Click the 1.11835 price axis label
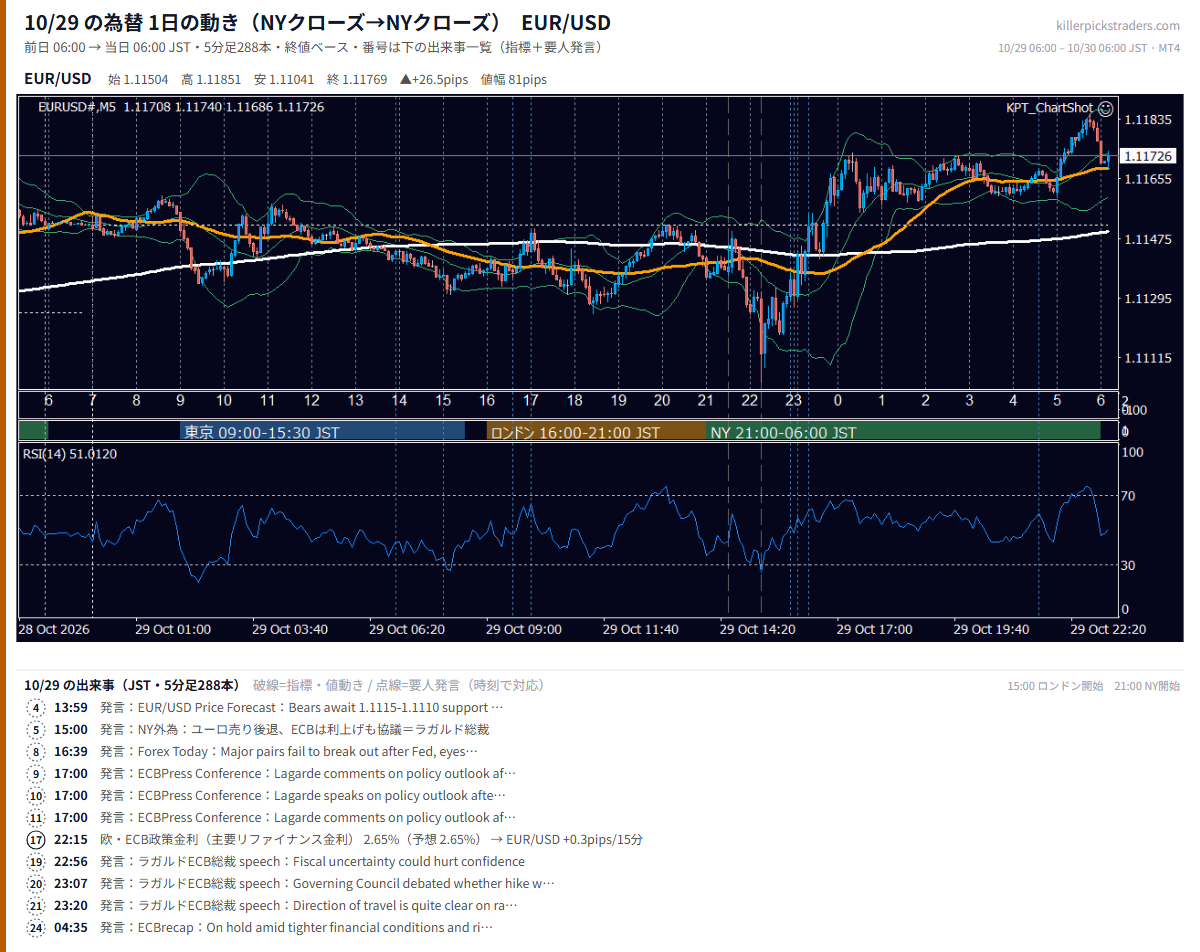The width and height of the screenshot is (1200, 952). (x=1147, y=120)
